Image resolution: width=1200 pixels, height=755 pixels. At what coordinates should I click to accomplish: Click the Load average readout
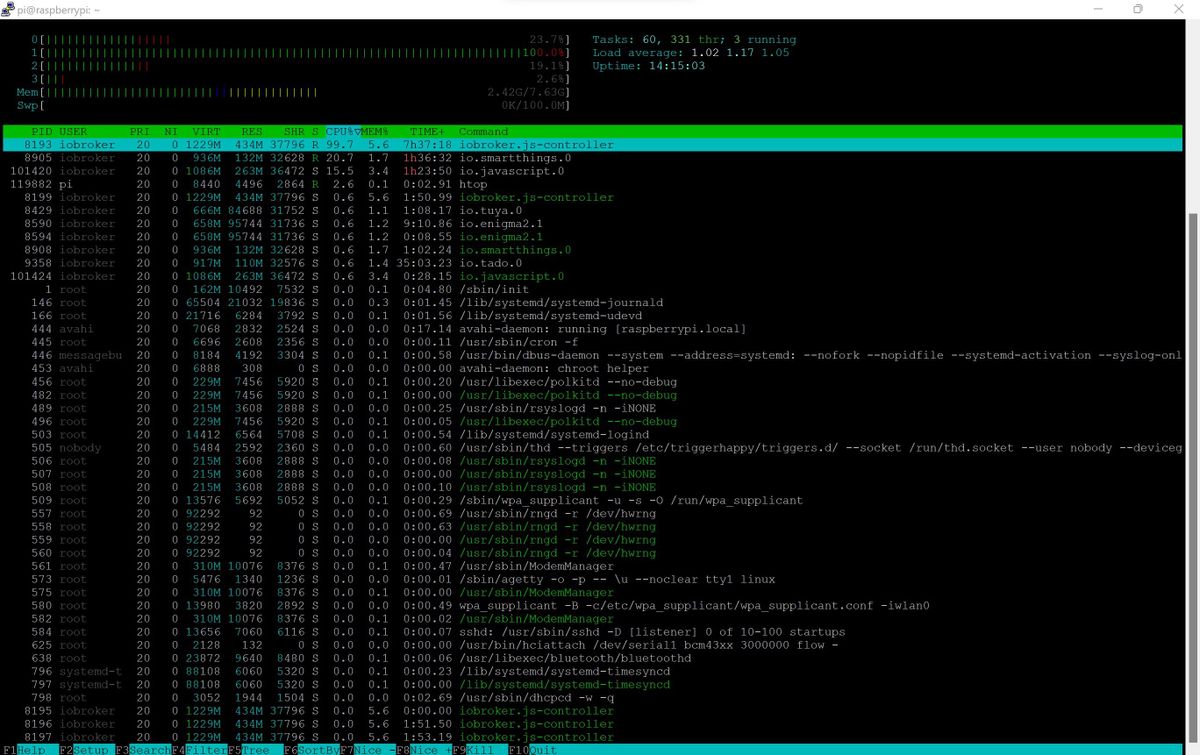tap(691, 53)
